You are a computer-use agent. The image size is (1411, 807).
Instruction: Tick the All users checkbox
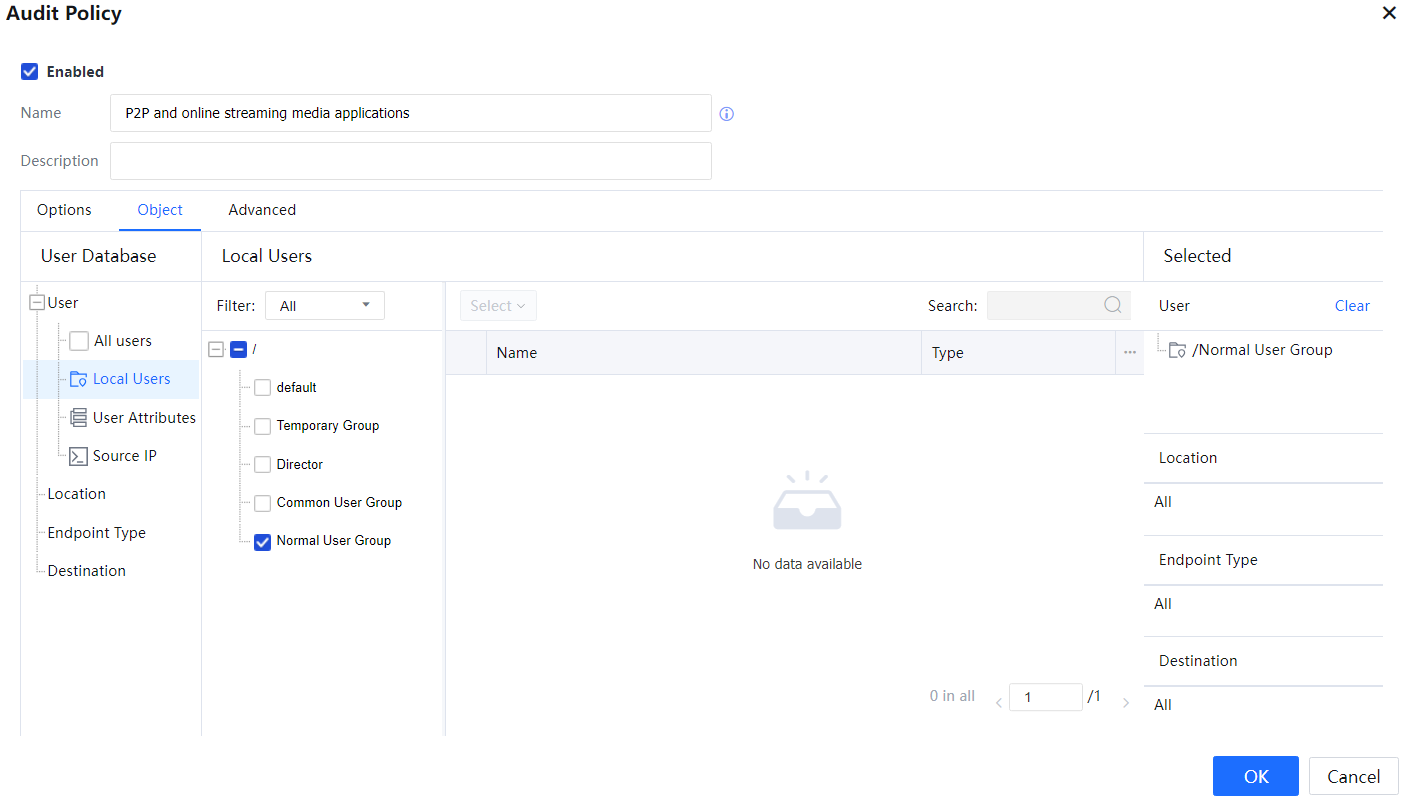tap(79, 341)
